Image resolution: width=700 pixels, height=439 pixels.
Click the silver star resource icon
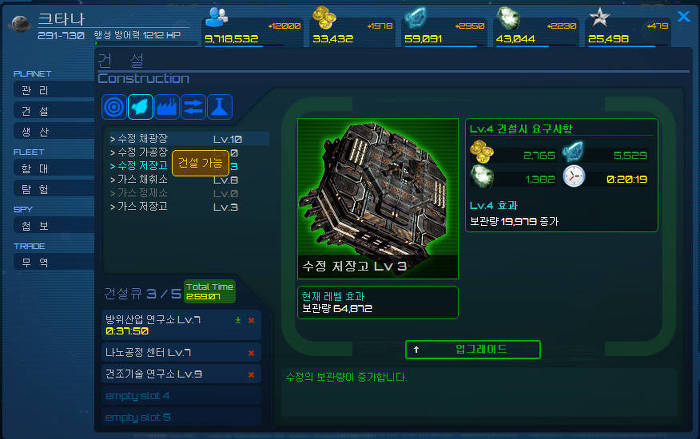click(599, 18)
